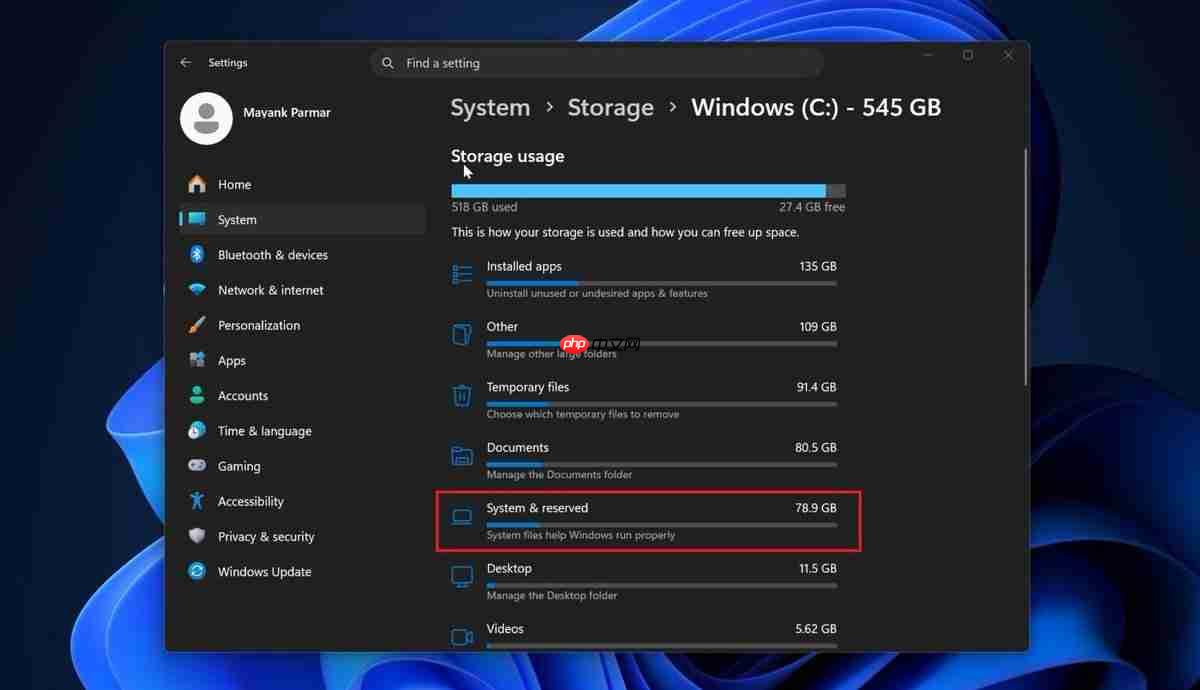This screenshot has height=690, width=1200.
Task: Open Bluetooth & devices settings
Action: pos(302,254)
